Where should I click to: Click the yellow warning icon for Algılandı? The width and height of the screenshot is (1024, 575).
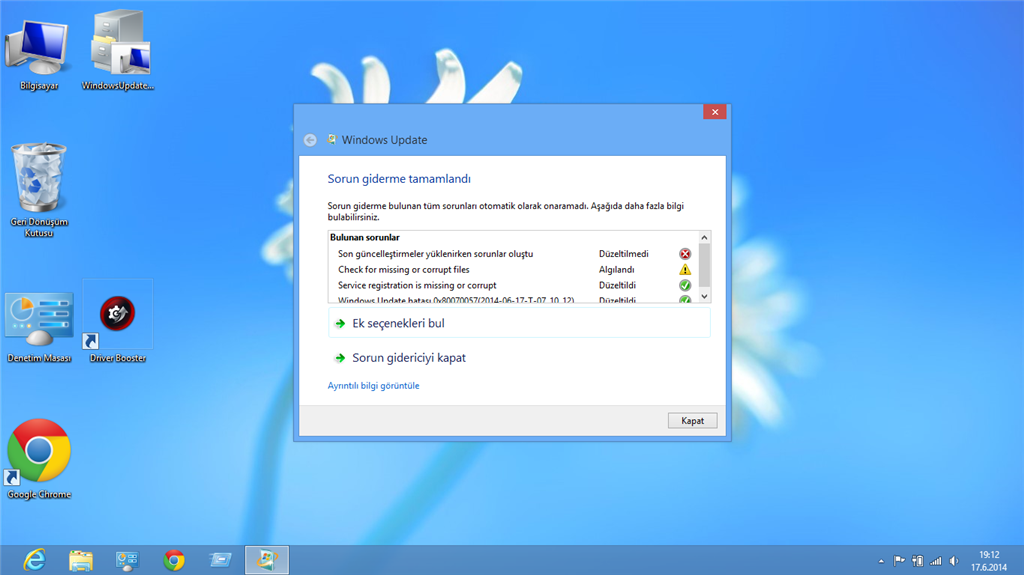[x=685, y=269]
